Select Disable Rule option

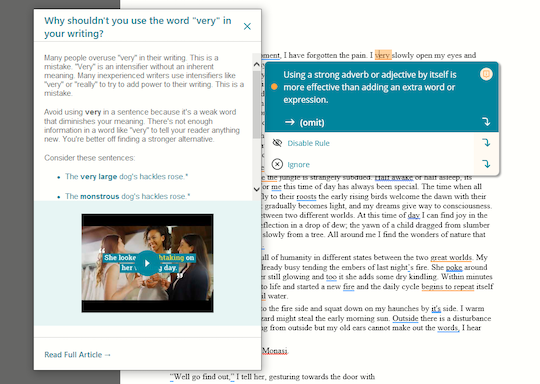point(309,143)
